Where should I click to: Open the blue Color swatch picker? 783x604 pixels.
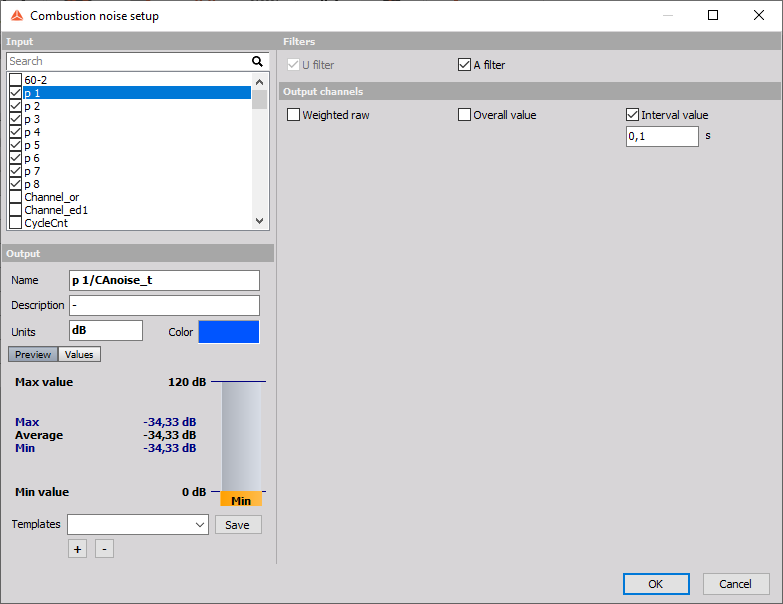point(229,332)
